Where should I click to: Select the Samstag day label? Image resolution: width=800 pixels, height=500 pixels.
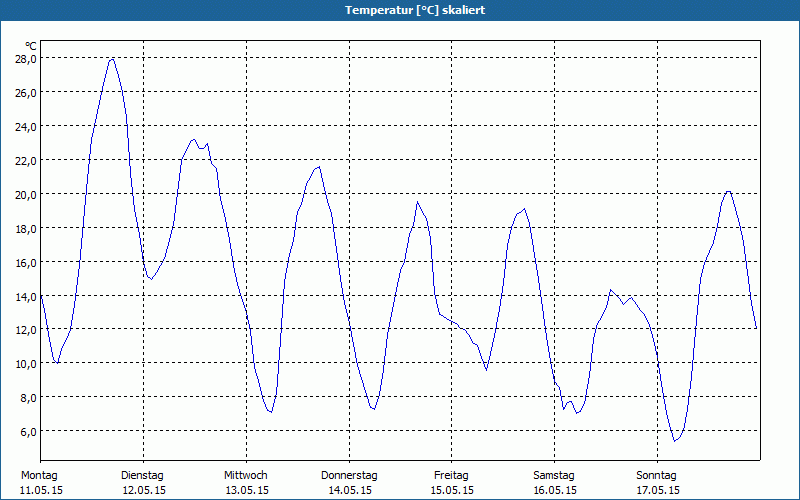pyautogui.click(x=554, y=475)
